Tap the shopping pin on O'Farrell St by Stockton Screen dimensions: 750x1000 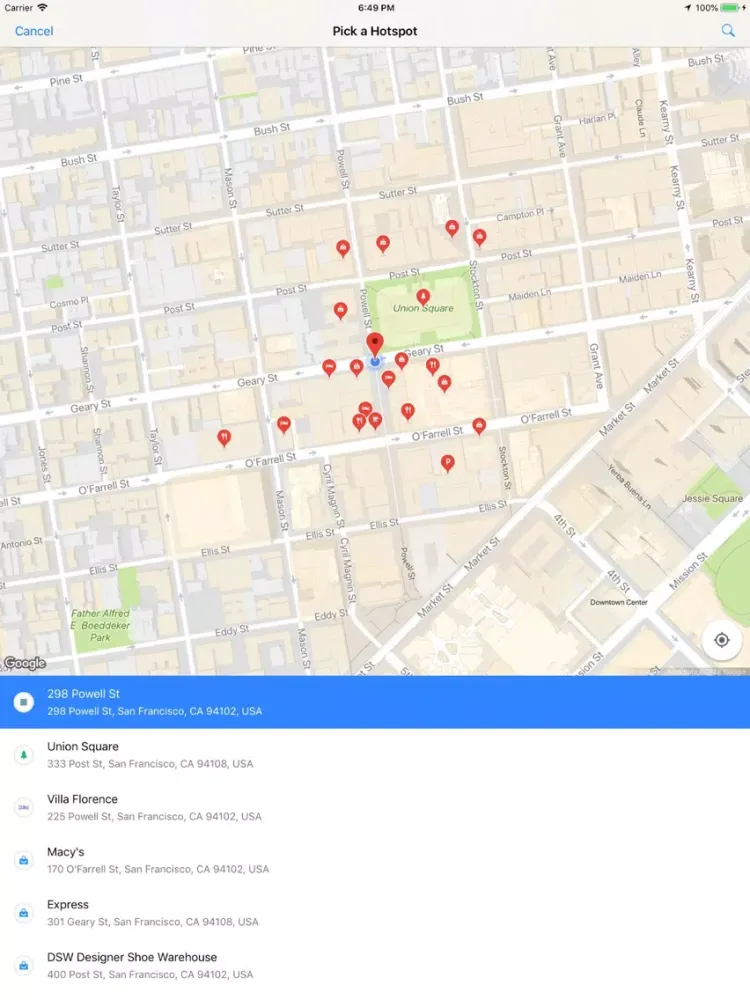[479, 426]
